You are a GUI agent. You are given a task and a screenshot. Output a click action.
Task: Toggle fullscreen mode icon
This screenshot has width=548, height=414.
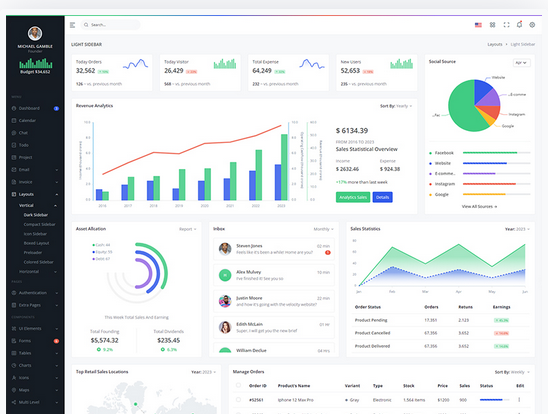[506, 25]
